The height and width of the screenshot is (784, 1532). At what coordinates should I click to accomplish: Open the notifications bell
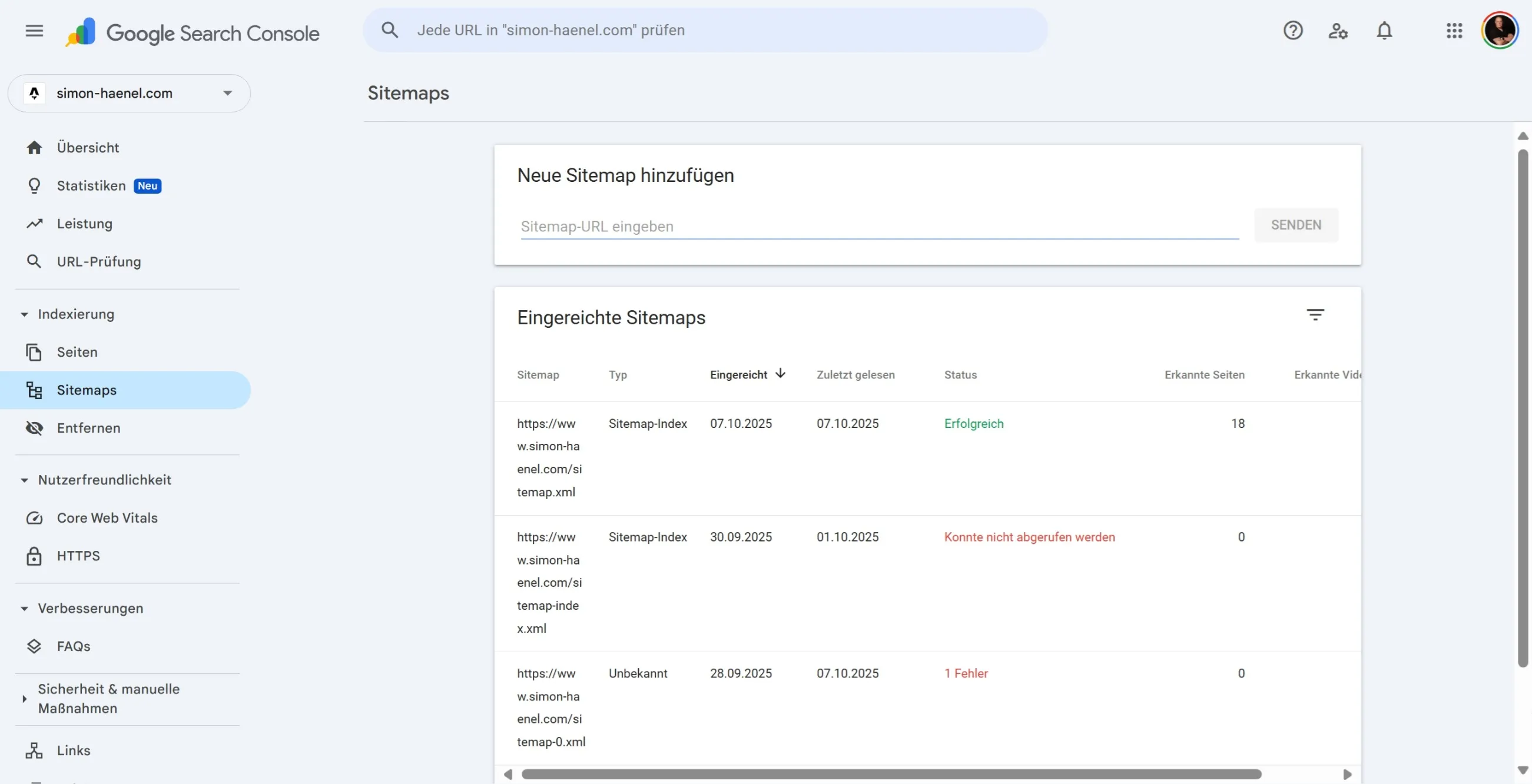(x=1384, y=31)
